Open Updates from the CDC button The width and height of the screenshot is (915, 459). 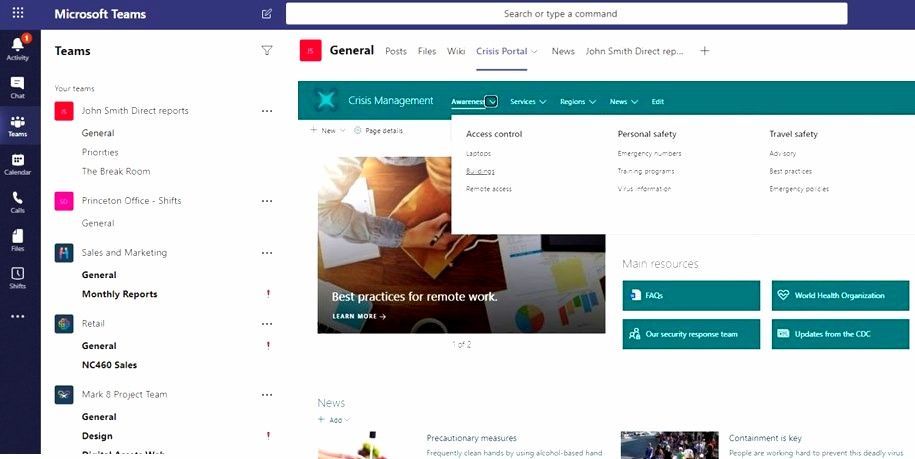(x=840, y=334)
